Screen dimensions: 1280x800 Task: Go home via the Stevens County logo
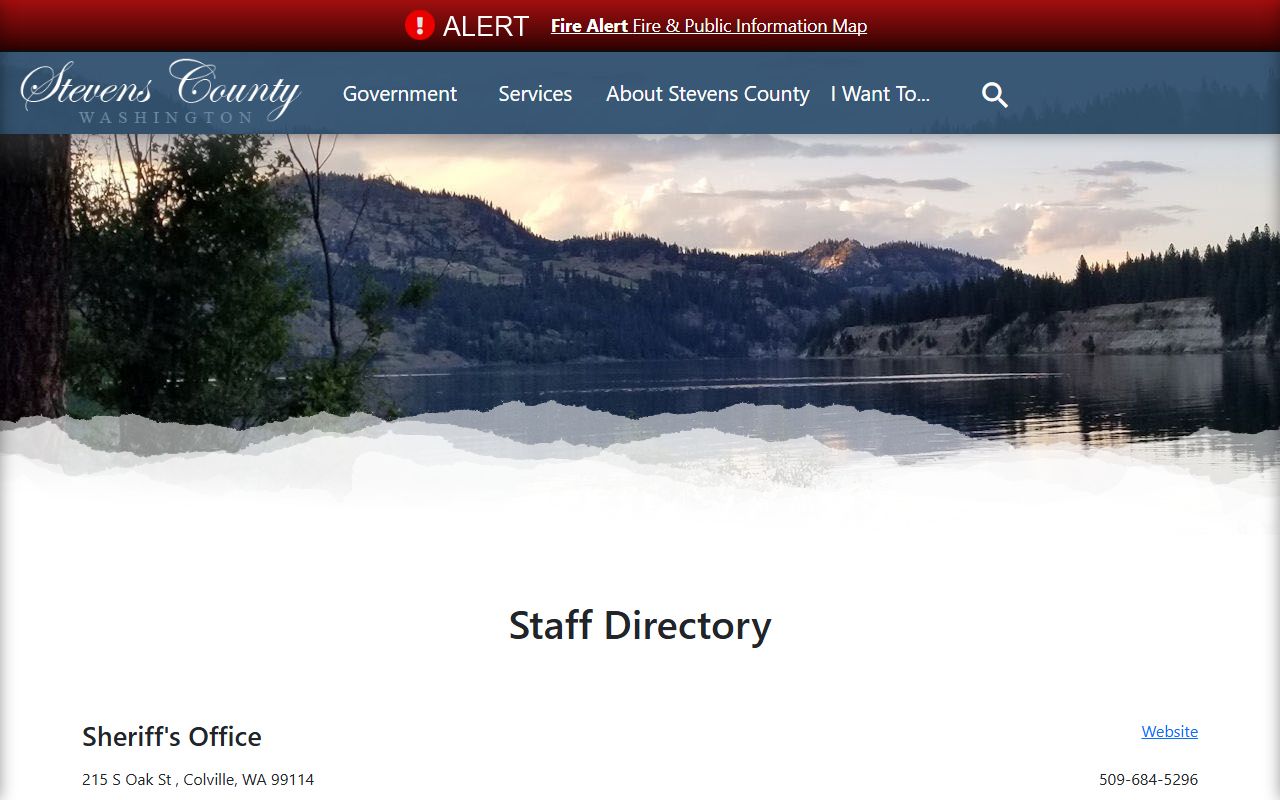click(161, 92)
